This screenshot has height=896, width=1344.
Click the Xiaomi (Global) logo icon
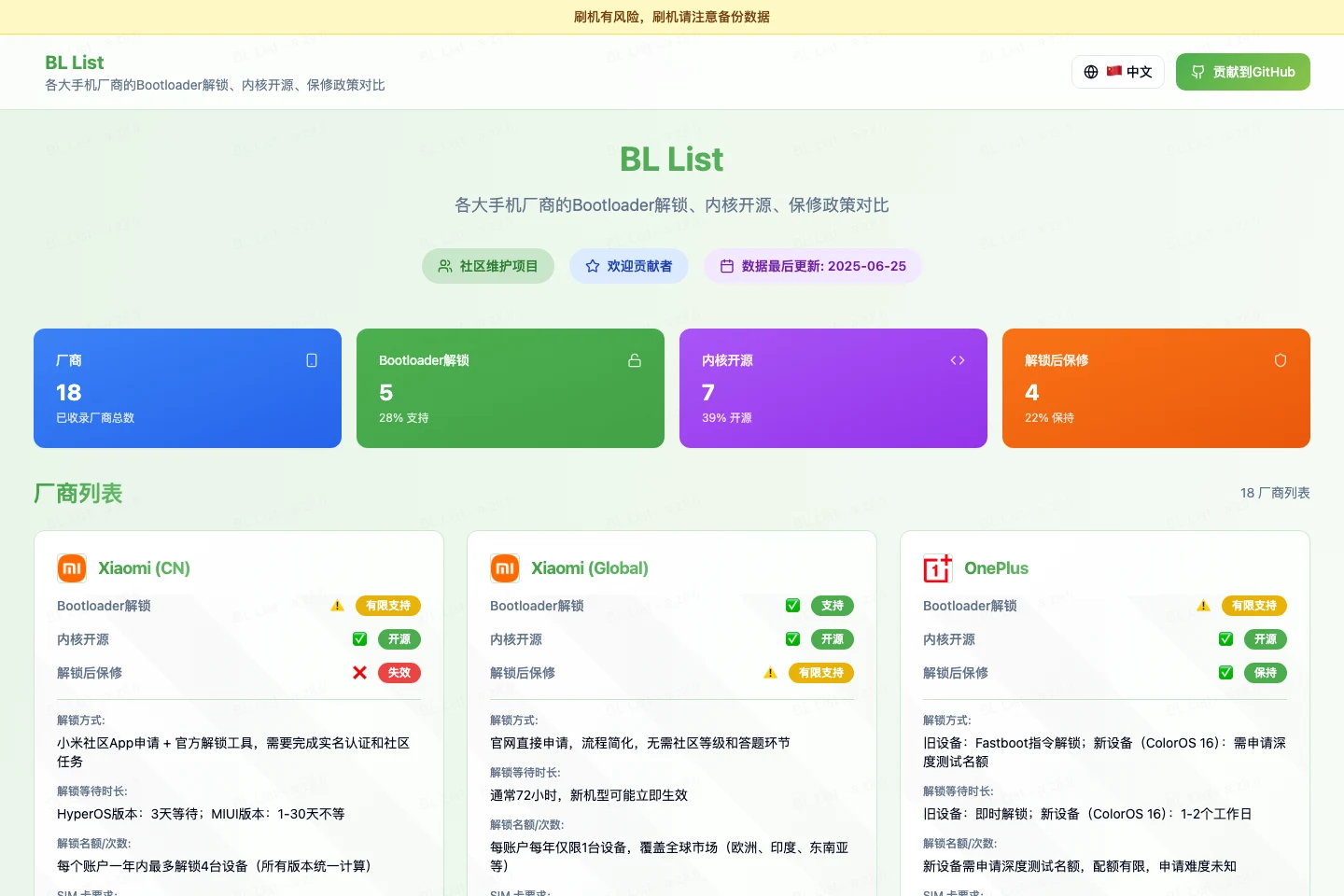click(505, 568)
